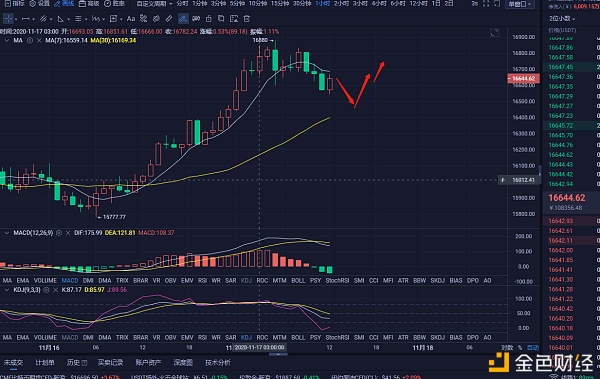Switch to the 历史 history tab
This screenshot has width=600, height=379.
click(77, 362)
